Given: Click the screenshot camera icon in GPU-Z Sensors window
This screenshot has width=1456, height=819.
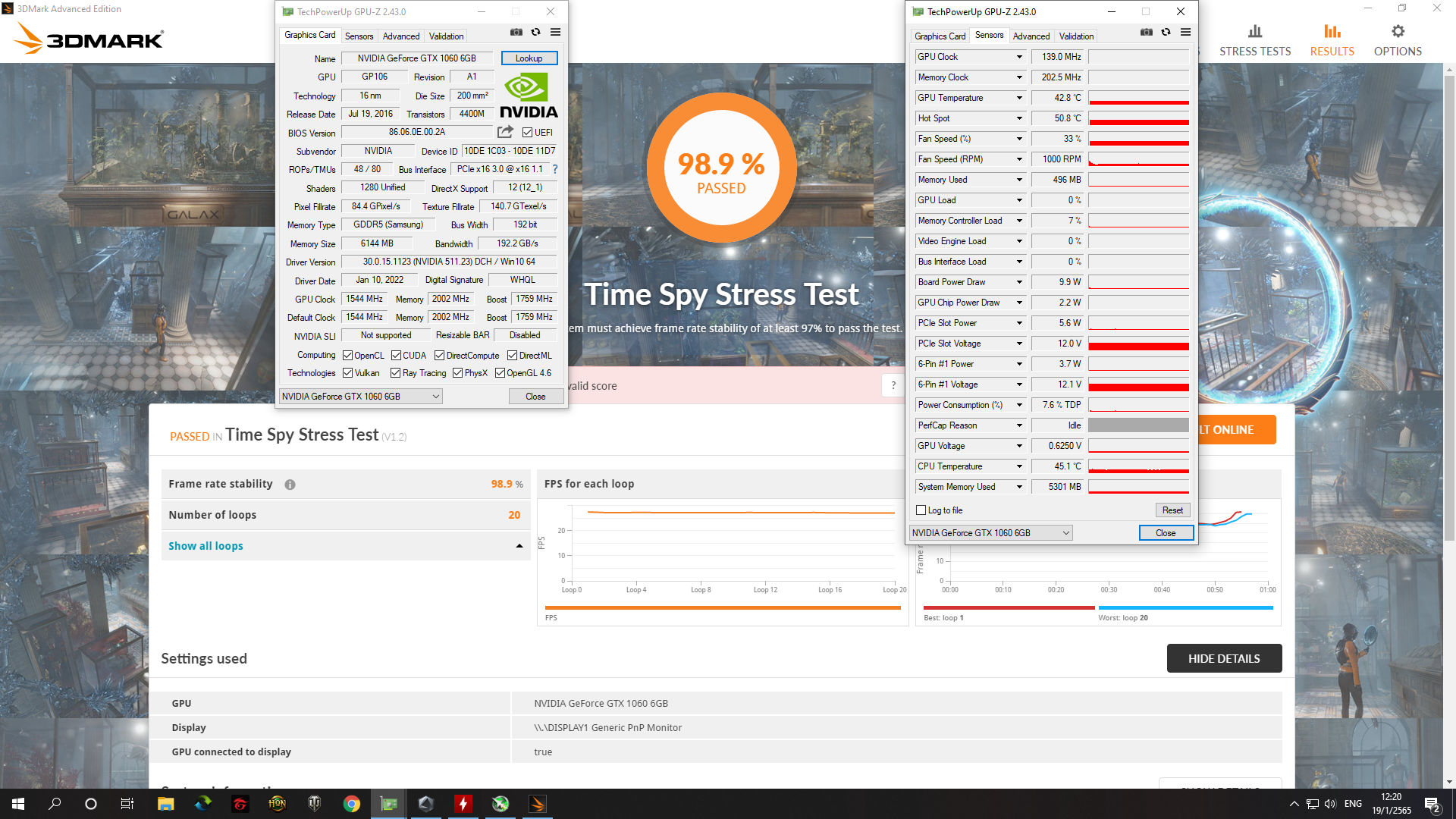Looking at the screenshot, I should 1146,32.
